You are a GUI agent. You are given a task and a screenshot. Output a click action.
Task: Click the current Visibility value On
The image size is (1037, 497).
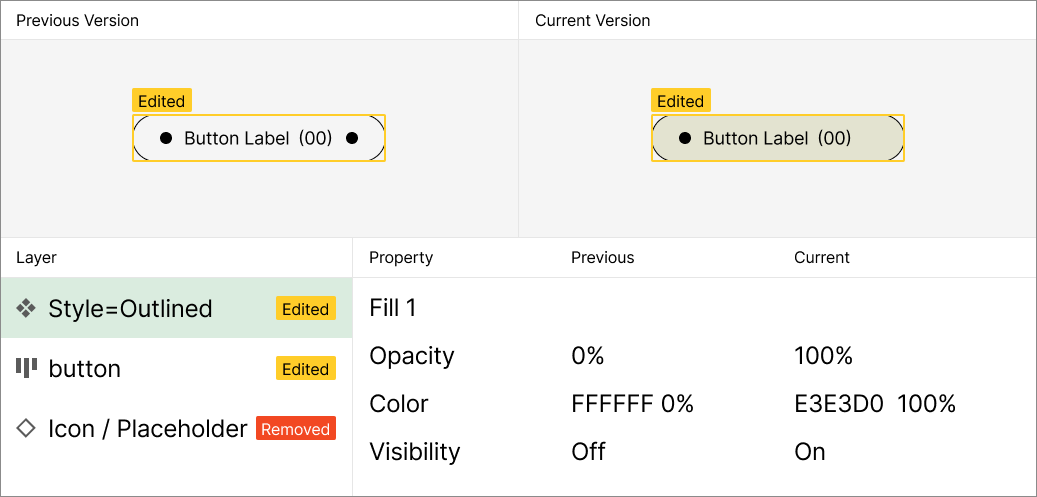coord(810,452)
